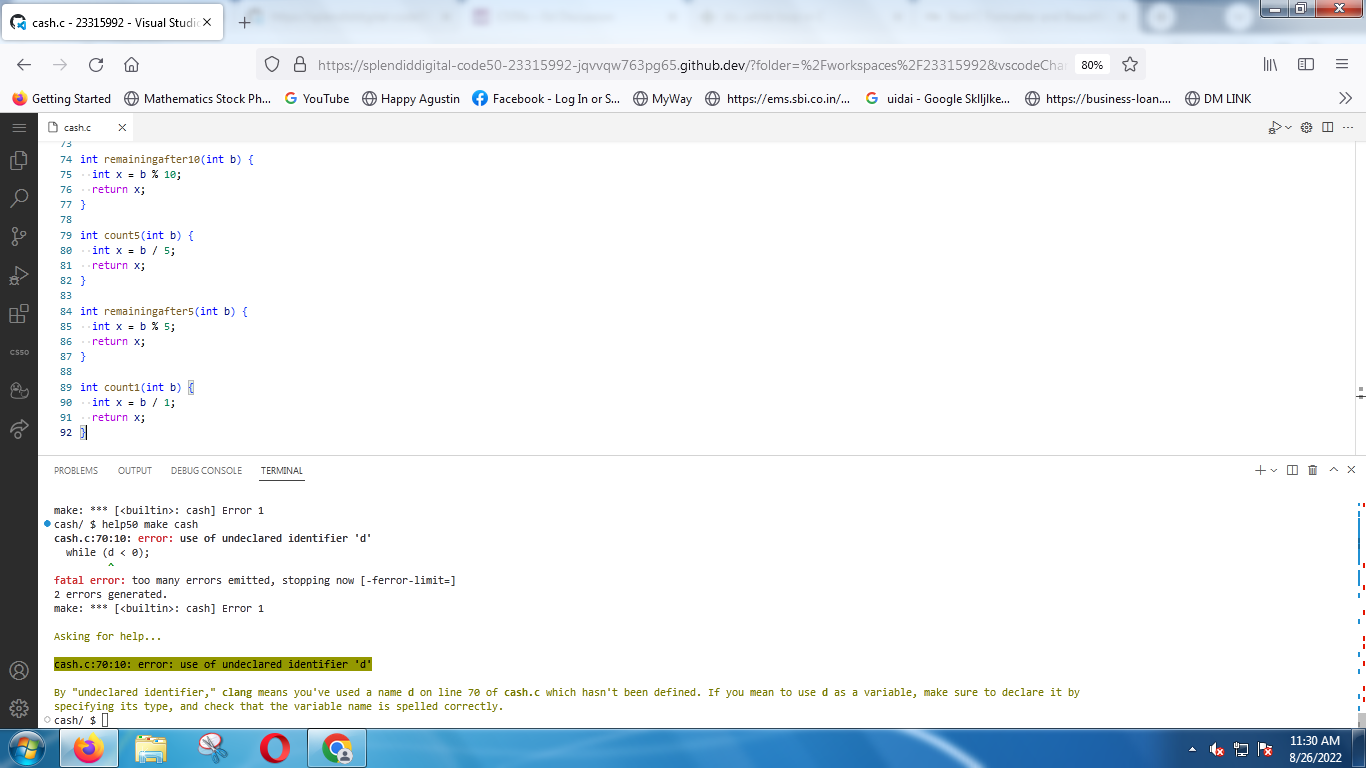Show hidden system tray icons
This screenshot has height=768, width=1366.
coord(1192,749)
